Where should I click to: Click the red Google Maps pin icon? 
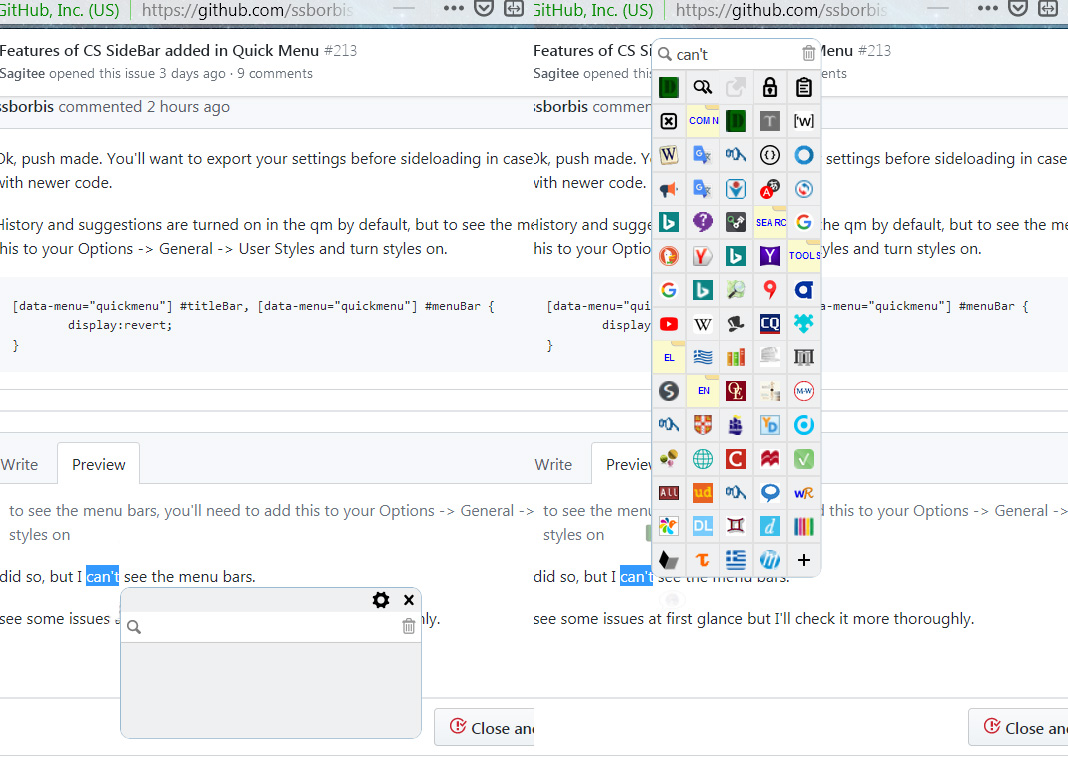tap(770, 290)
